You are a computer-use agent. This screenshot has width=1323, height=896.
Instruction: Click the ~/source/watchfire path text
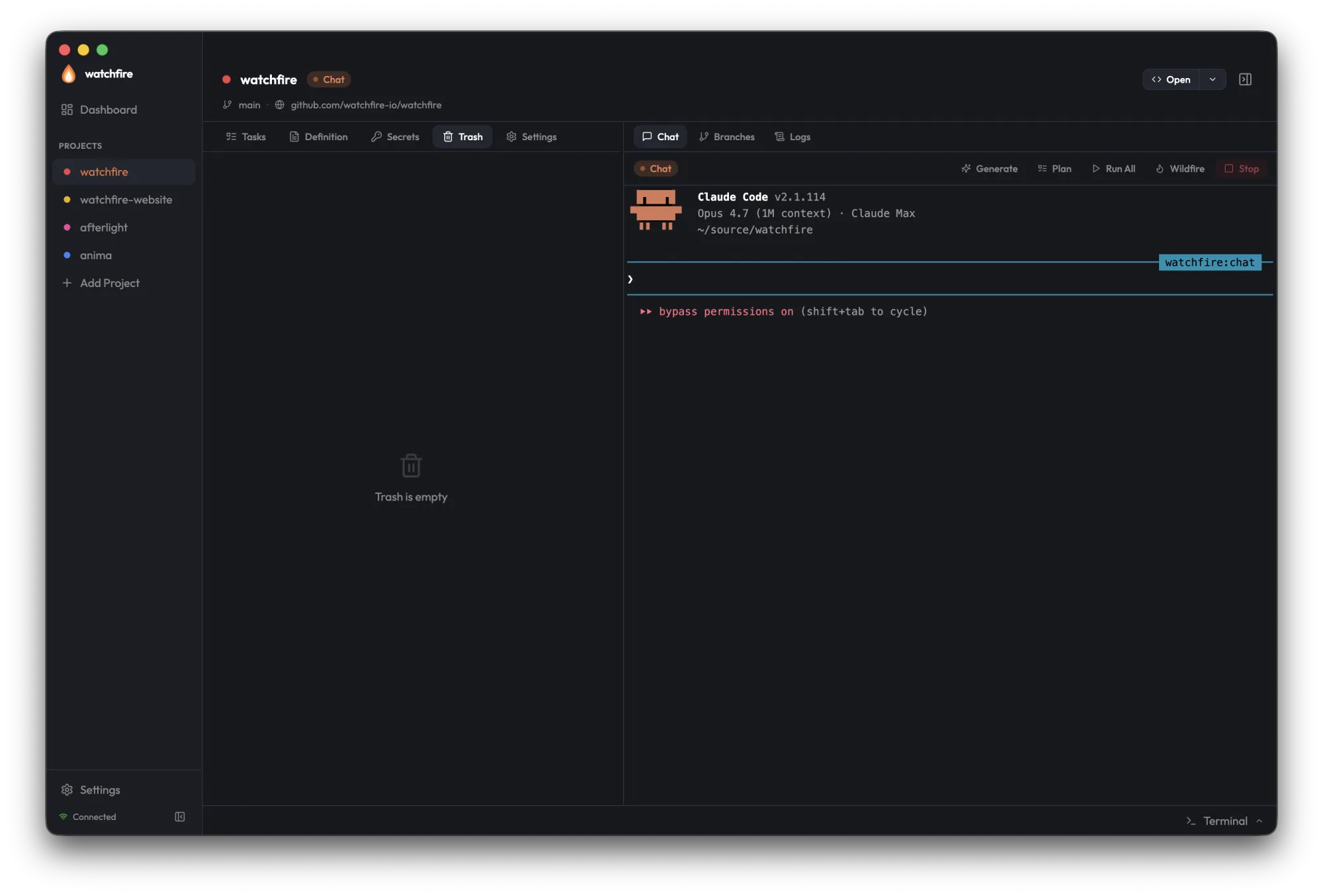point(755,229)
